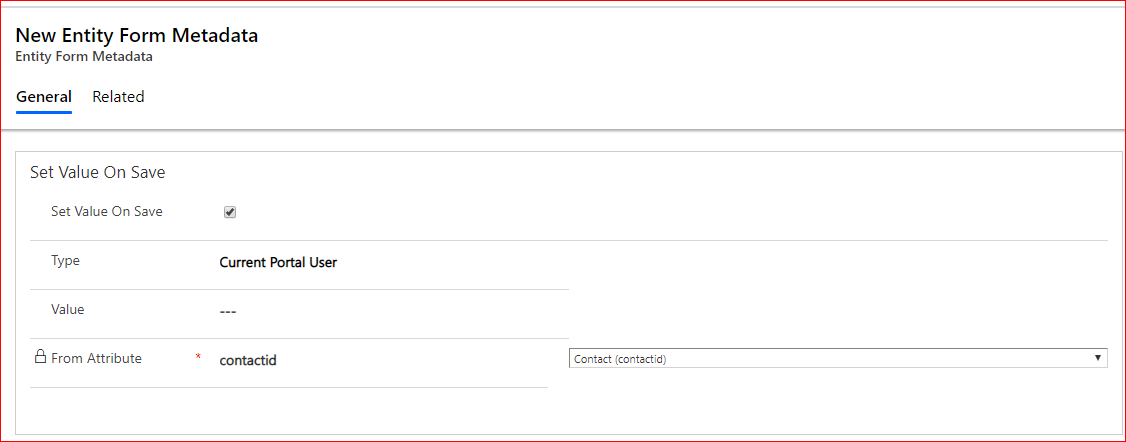The height and width of the screenshot is (442, 1126).
Task: Open the Related tab
Action: point(118,97)
